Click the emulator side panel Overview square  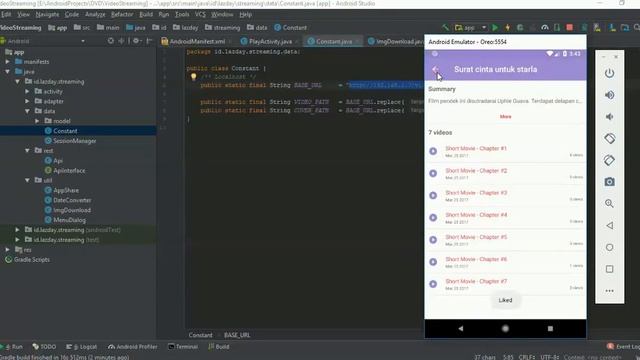tap(609, 269)
